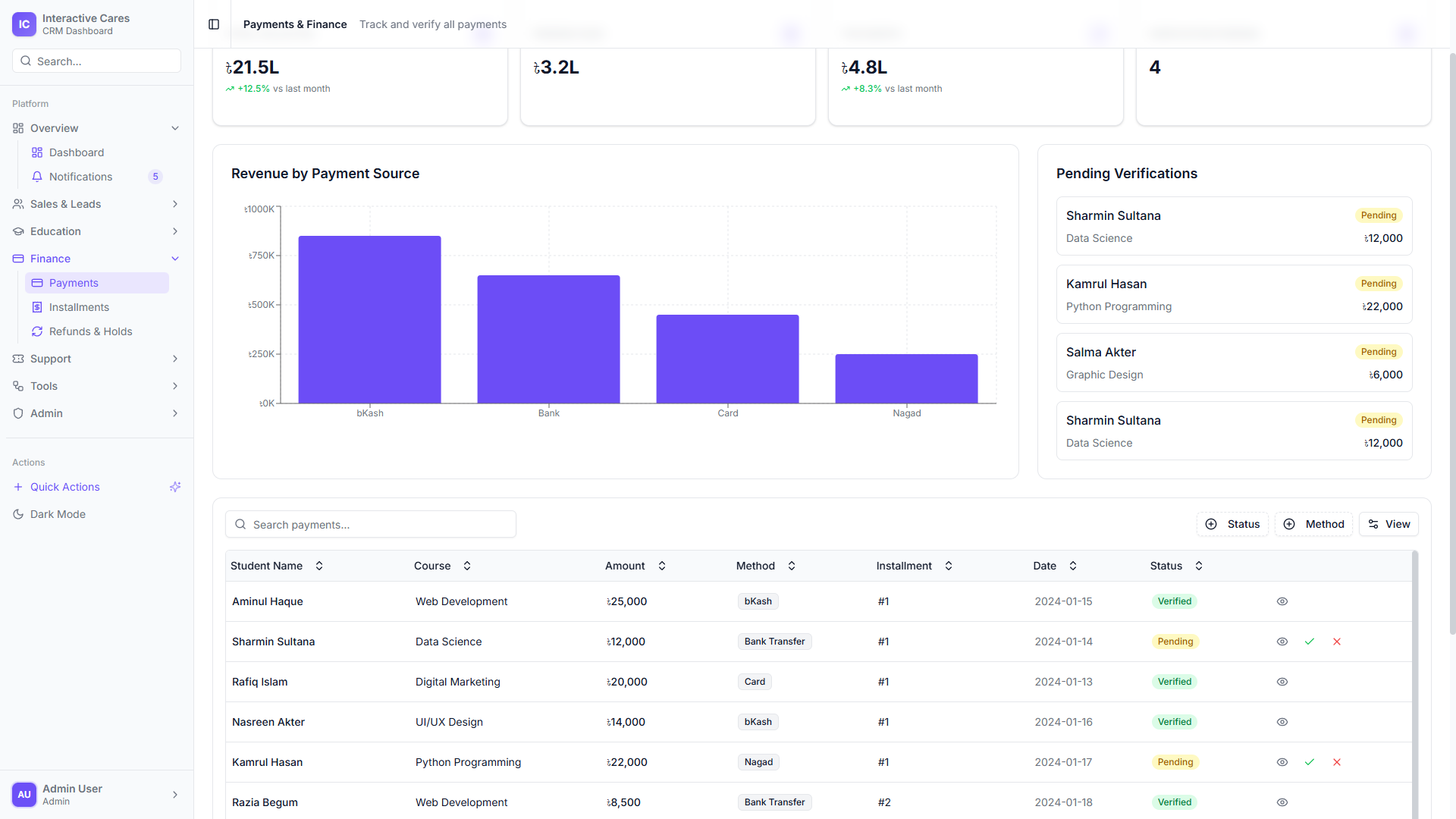Approve Sharmin Sultana's payment with the checkmark icon

(x=1310, y=642)
